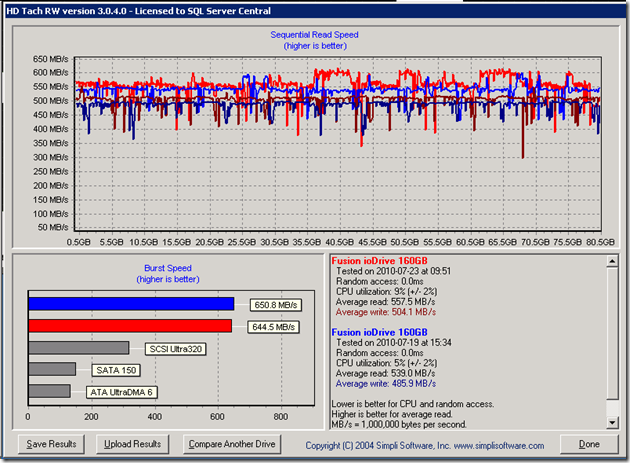This screenshot has width=630, height=463.
Task: Select the blue burst speed bar
Action: tap(130, 304)
